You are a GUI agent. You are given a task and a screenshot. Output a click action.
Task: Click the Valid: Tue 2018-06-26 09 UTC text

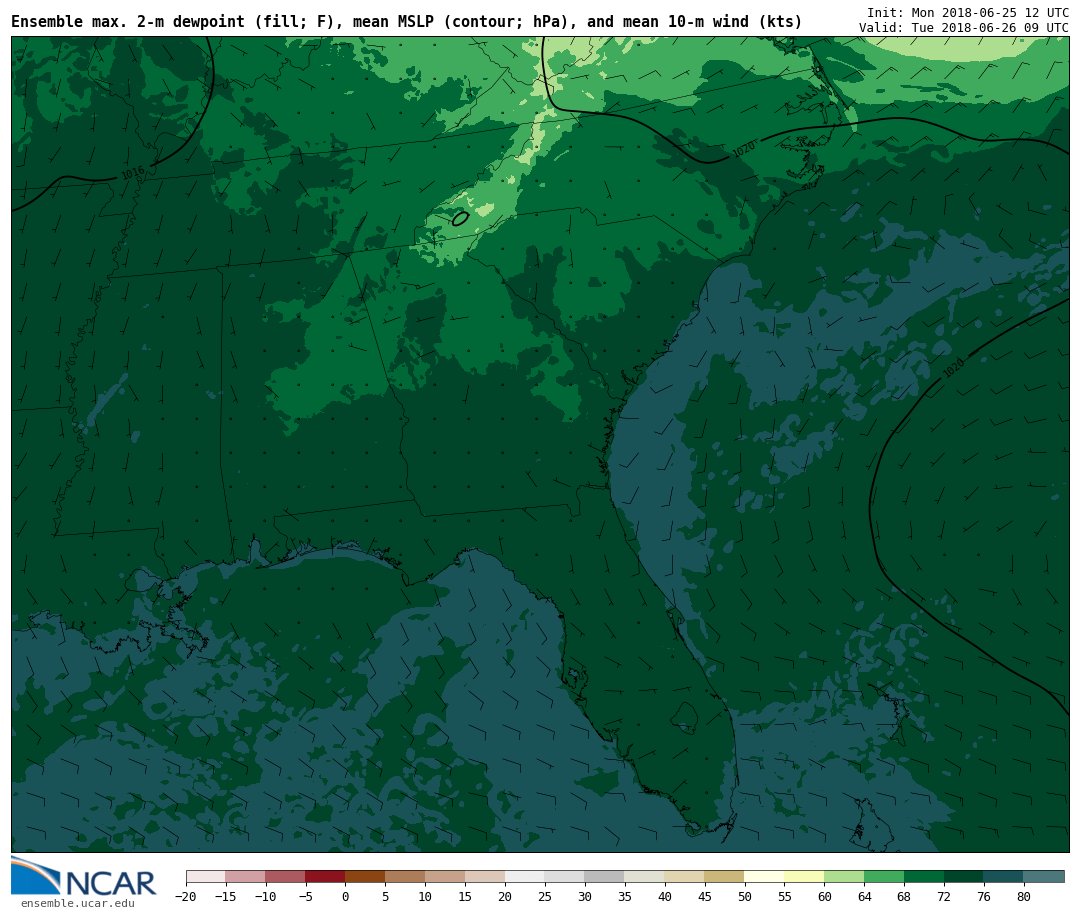tap(963, 28)
